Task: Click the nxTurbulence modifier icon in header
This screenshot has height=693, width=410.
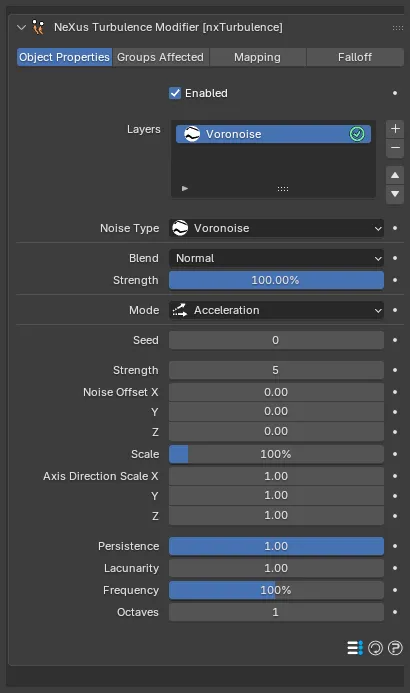Action: coord(39,27)
